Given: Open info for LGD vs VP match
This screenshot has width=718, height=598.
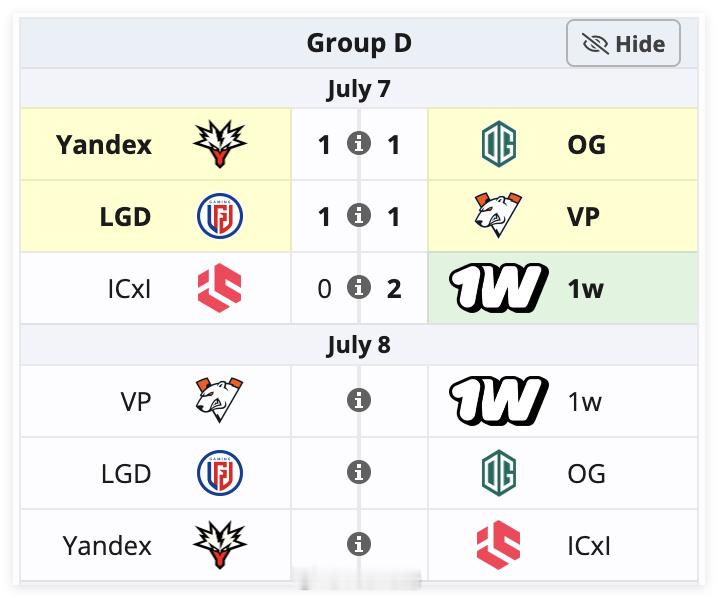Looking at the screenshot, I should click(359, 216).
